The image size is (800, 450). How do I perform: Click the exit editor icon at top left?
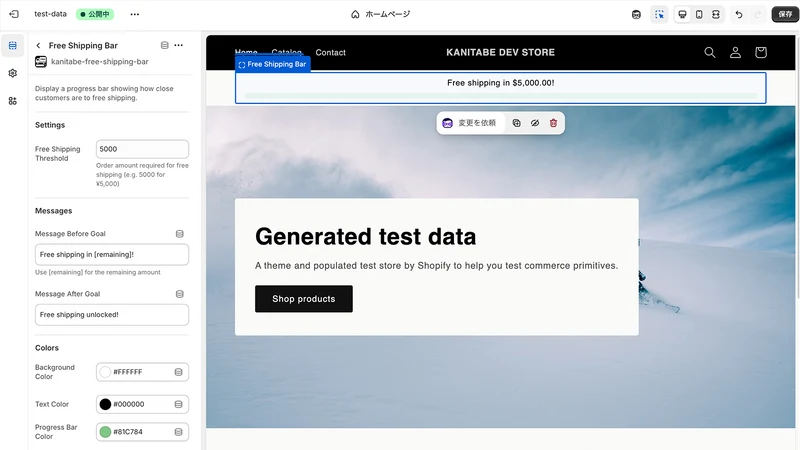[14, 14]
